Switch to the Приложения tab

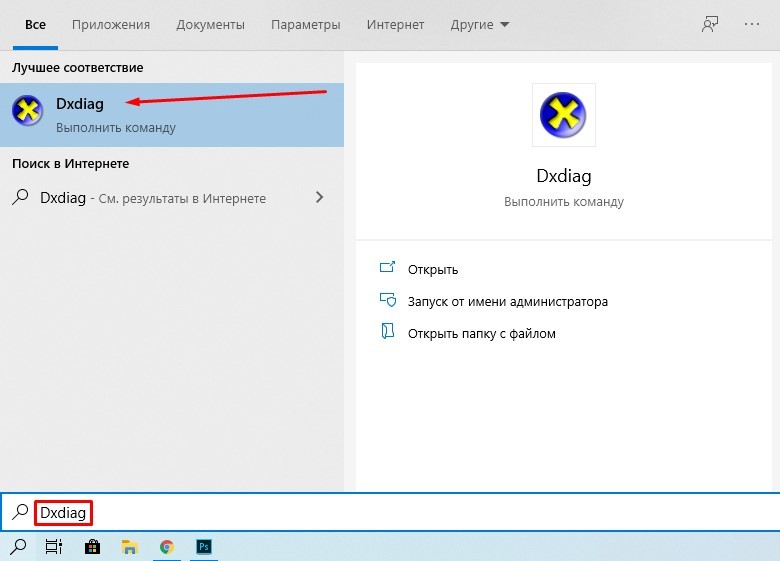coord(111,25)
